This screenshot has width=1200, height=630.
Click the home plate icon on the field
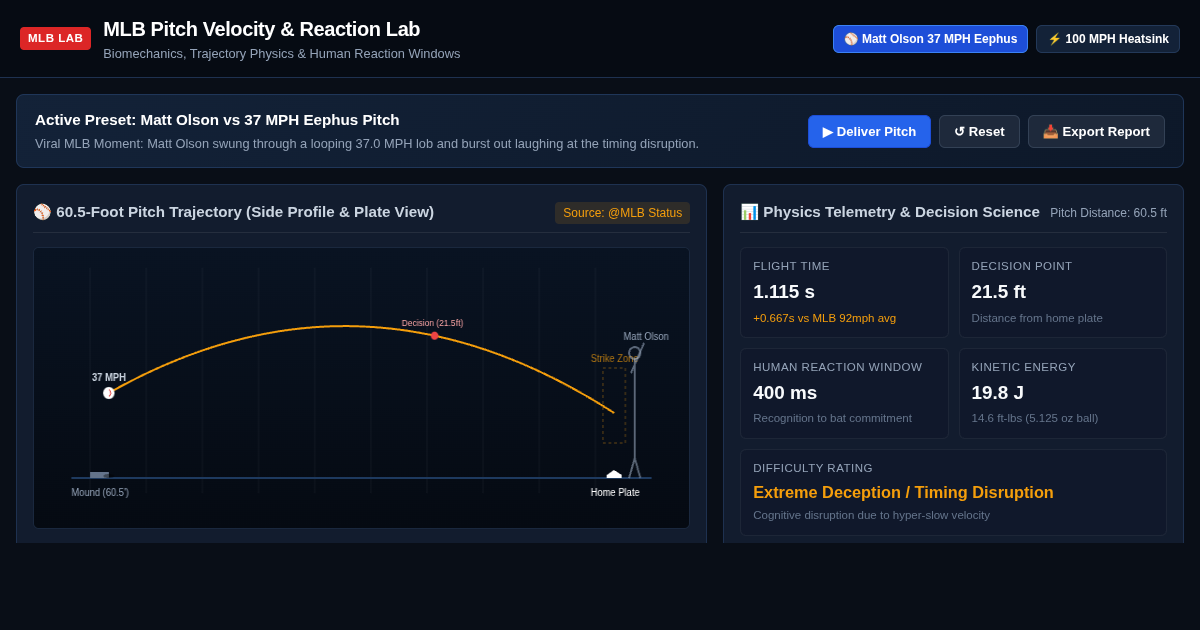point(614,474)
